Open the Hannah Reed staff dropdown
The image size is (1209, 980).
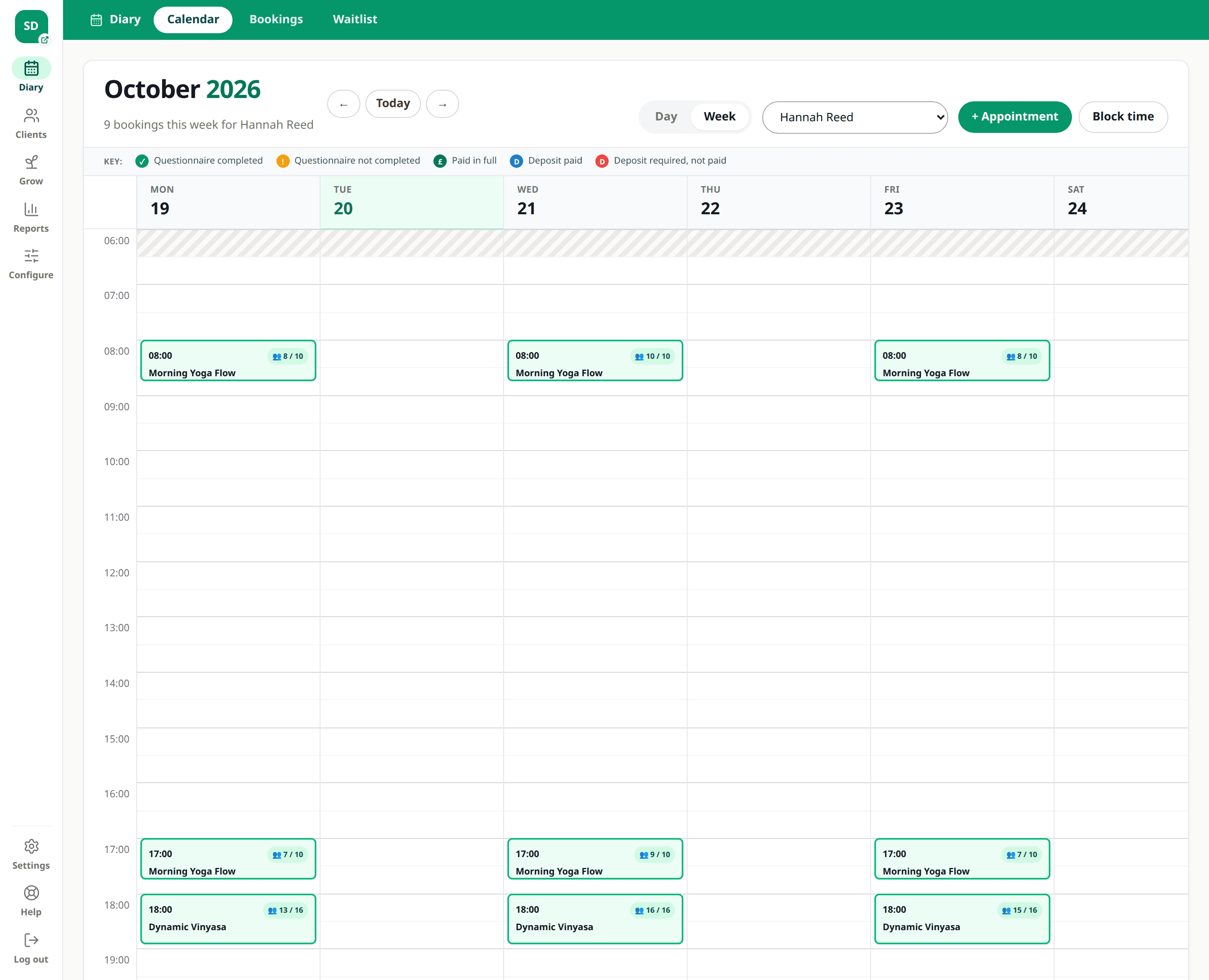click(x=854, y=118)
